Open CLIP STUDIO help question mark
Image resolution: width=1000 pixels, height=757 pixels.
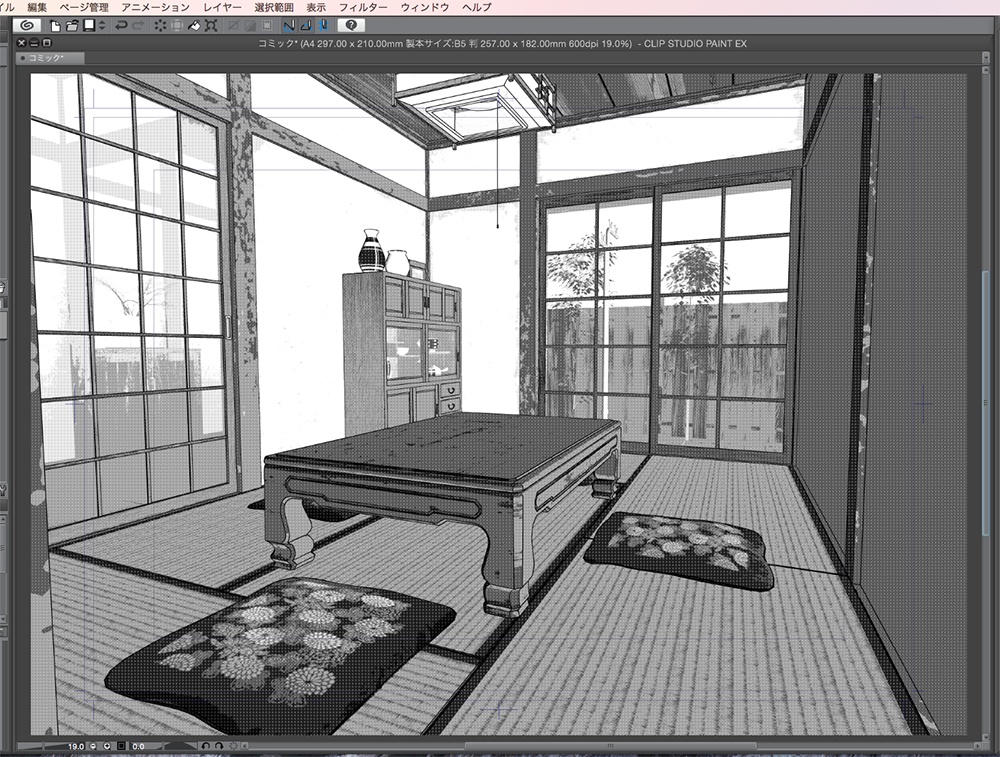click(x=351, y=26)
